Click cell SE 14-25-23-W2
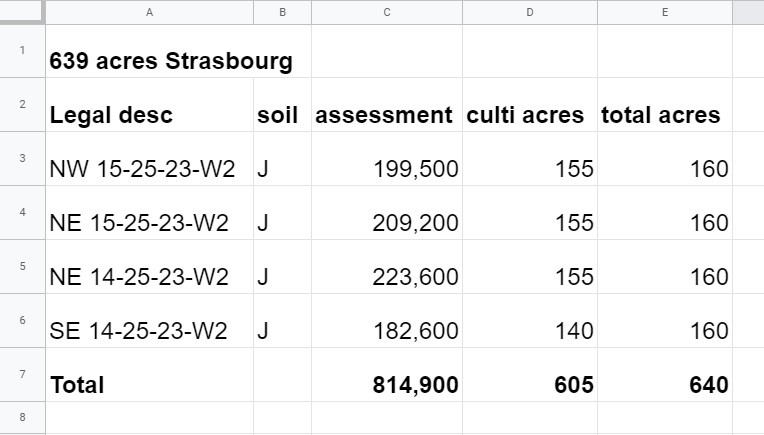764x435 pixels. [x=150, y=321]
